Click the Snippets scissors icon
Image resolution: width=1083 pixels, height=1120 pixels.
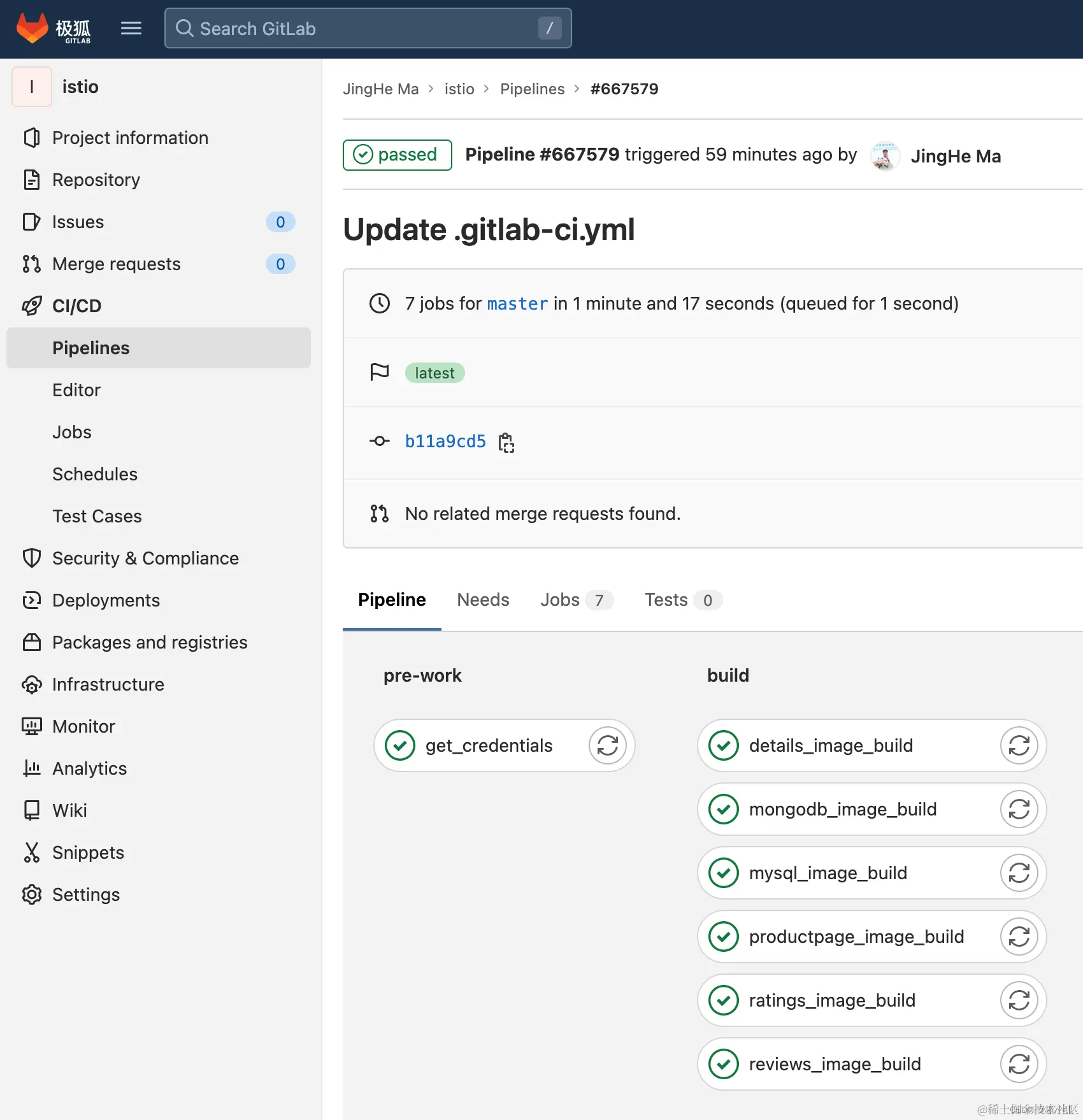tap(32, 852)
